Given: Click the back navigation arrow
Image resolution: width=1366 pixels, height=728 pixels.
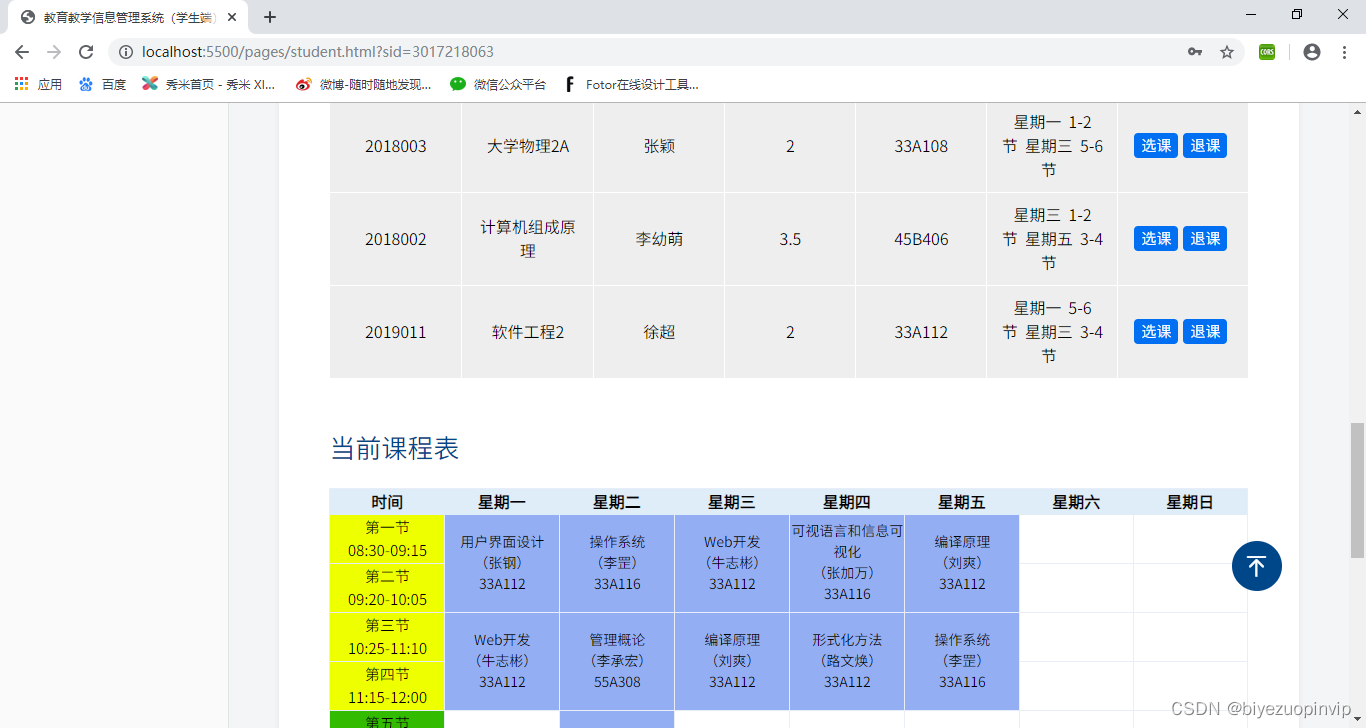Looking at the screenshot, I should [22, 52].
